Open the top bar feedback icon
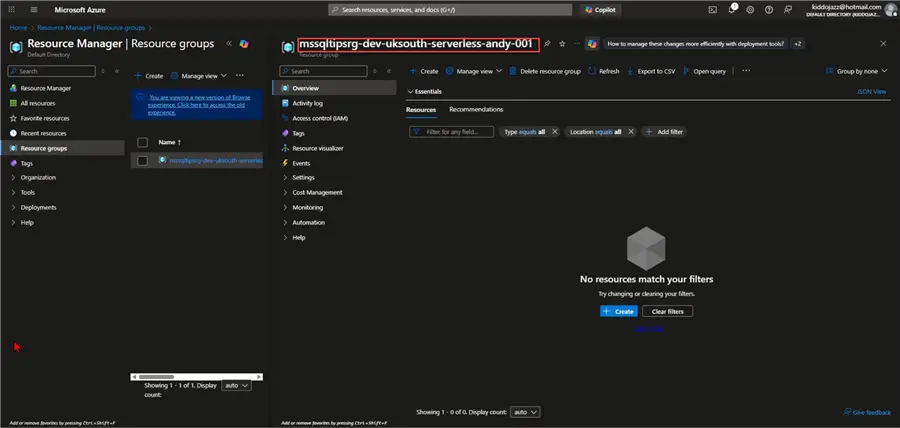This screenshot has width=900, height=428. pos(788,10)
